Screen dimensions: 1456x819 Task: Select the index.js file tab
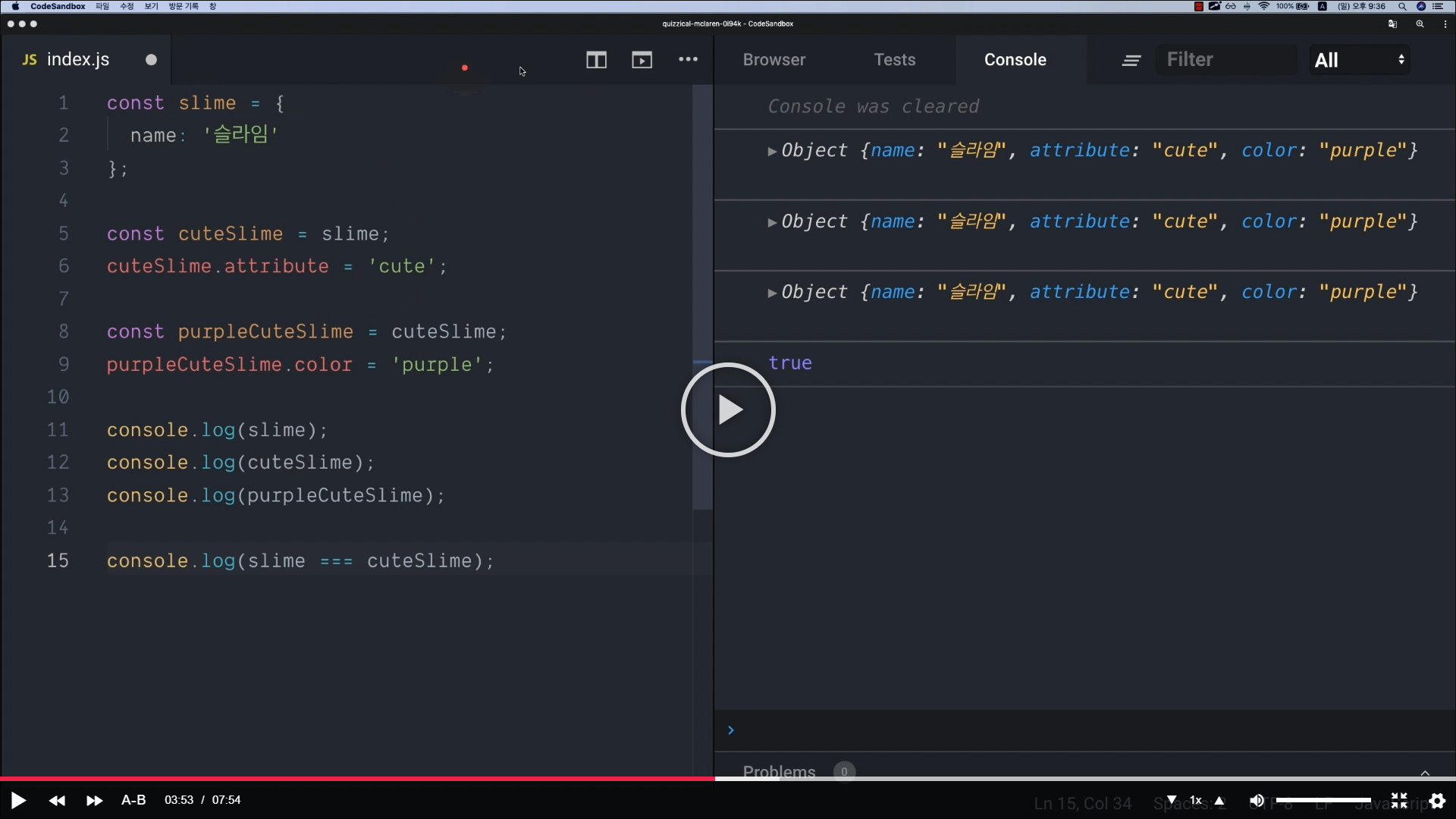tap(78, 60)
